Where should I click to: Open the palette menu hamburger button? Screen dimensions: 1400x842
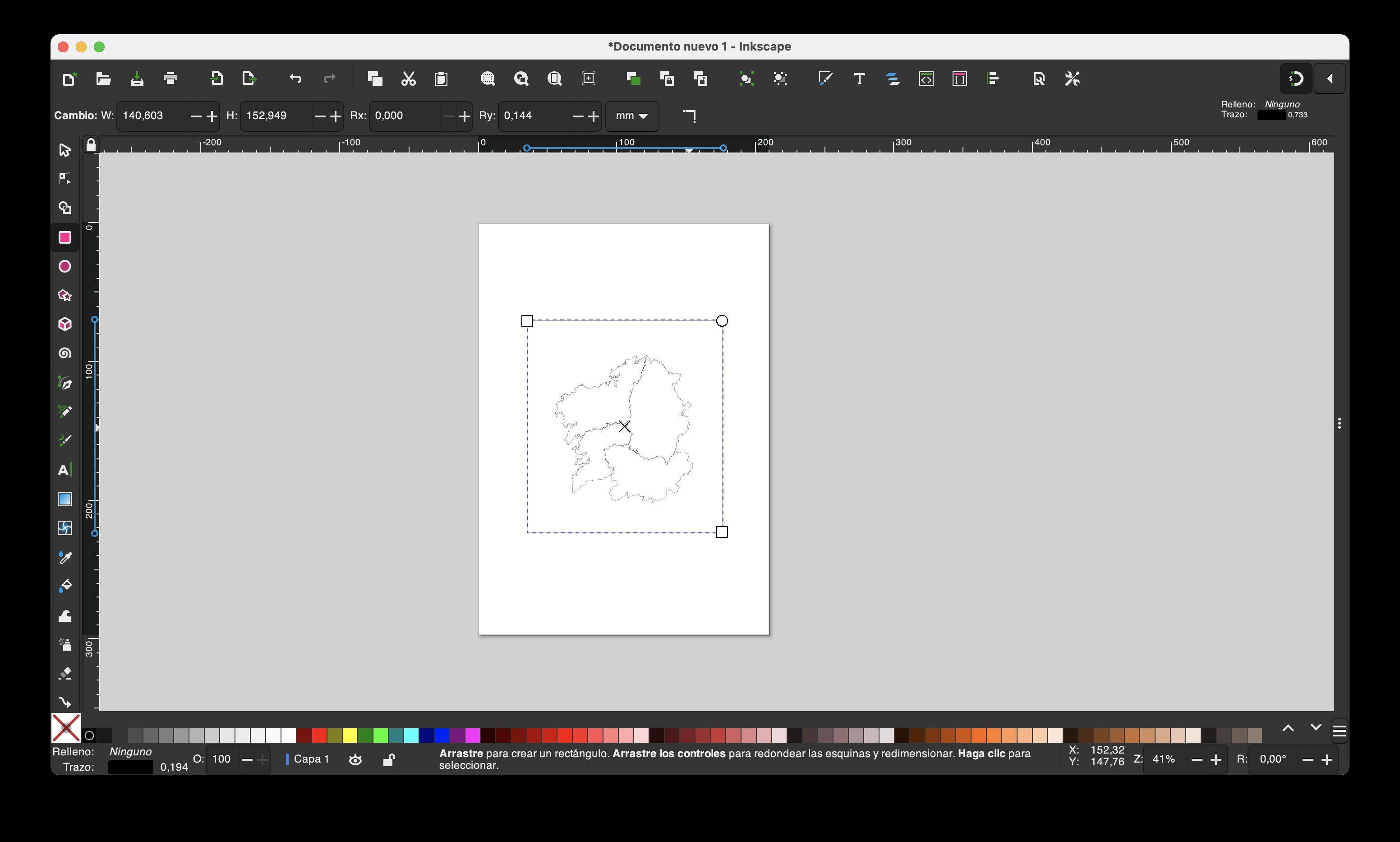tap(1339, 731)
